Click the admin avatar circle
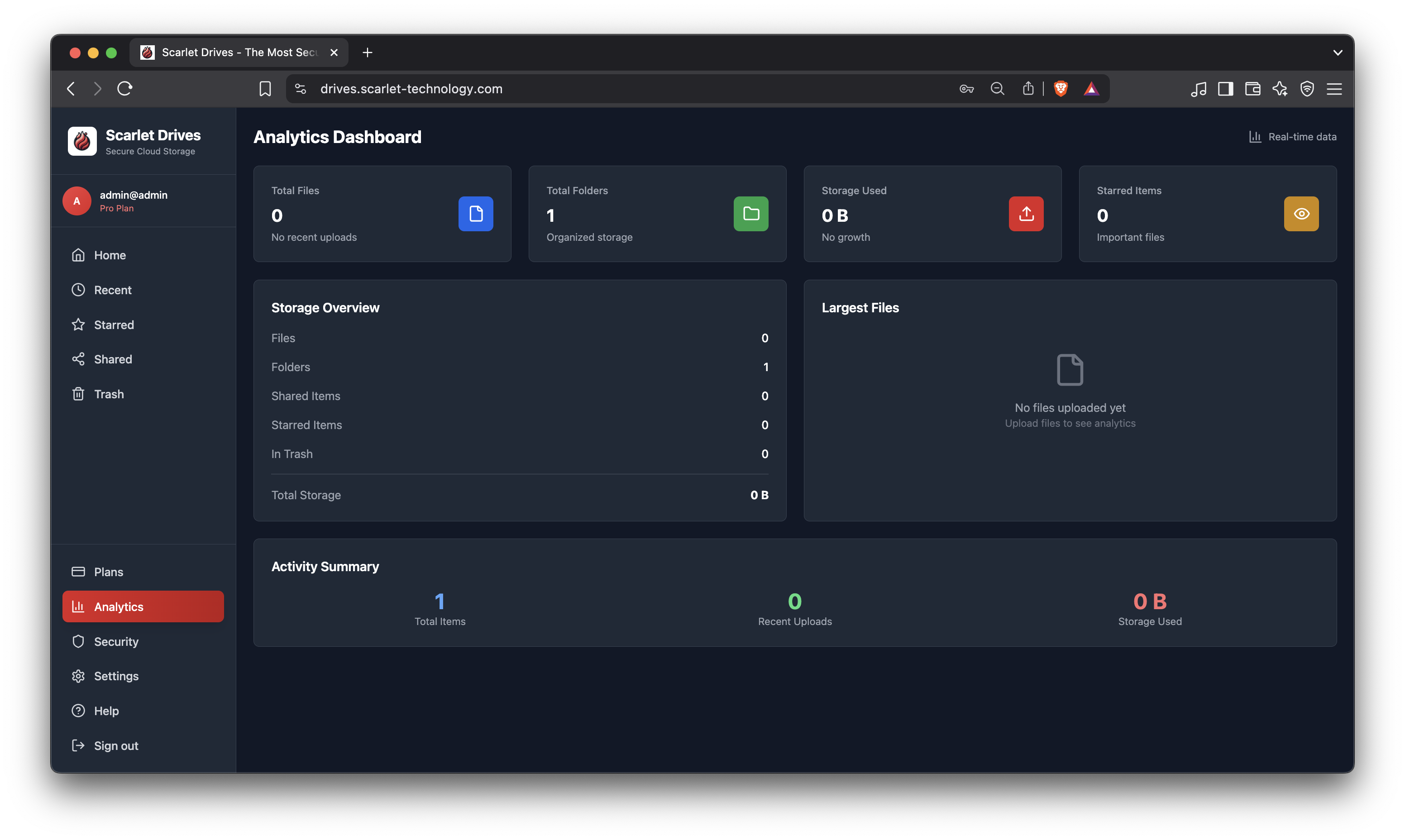Screen dimensions: 1405x840 (x=76, y=201)
